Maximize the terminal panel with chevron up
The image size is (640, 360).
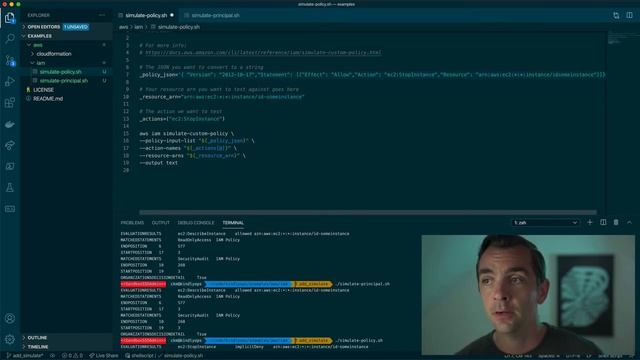tap(629, 222)
